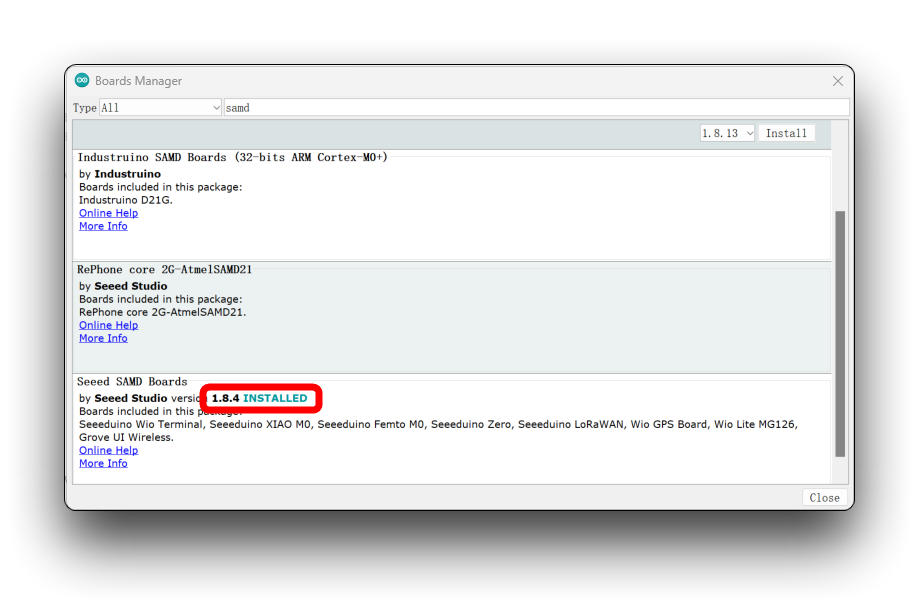This screenshot has width=919, height=607.
Task: Click the 'Grove UI Wireless.' text
Action: [x=126, y=437]
